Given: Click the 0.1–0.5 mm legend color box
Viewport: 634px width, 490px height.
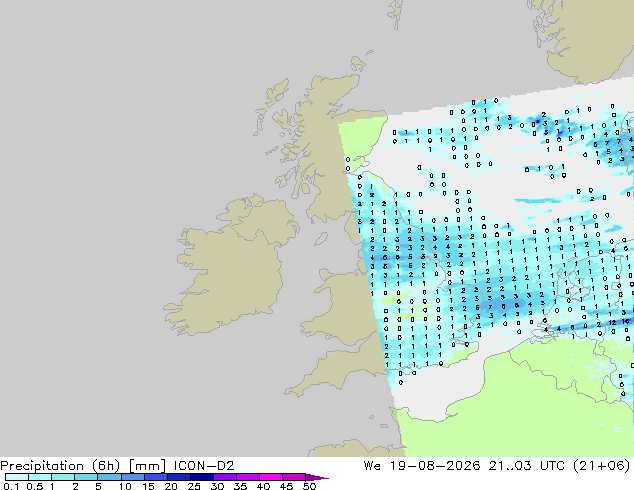Looking at the screenshot, I should point(17,477).
